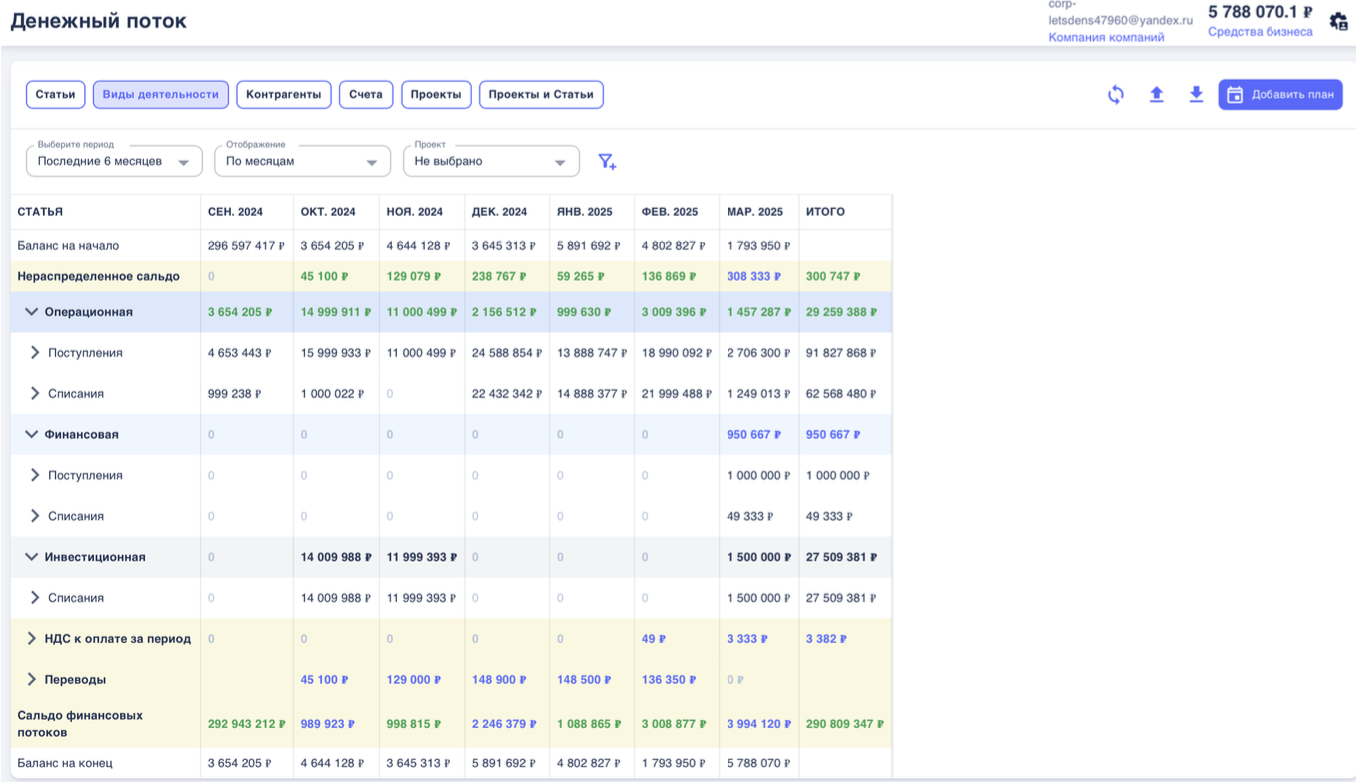Click the upload arrow icon
This screenshot has width=1356, height=782.
click(x=1156, y=95)
